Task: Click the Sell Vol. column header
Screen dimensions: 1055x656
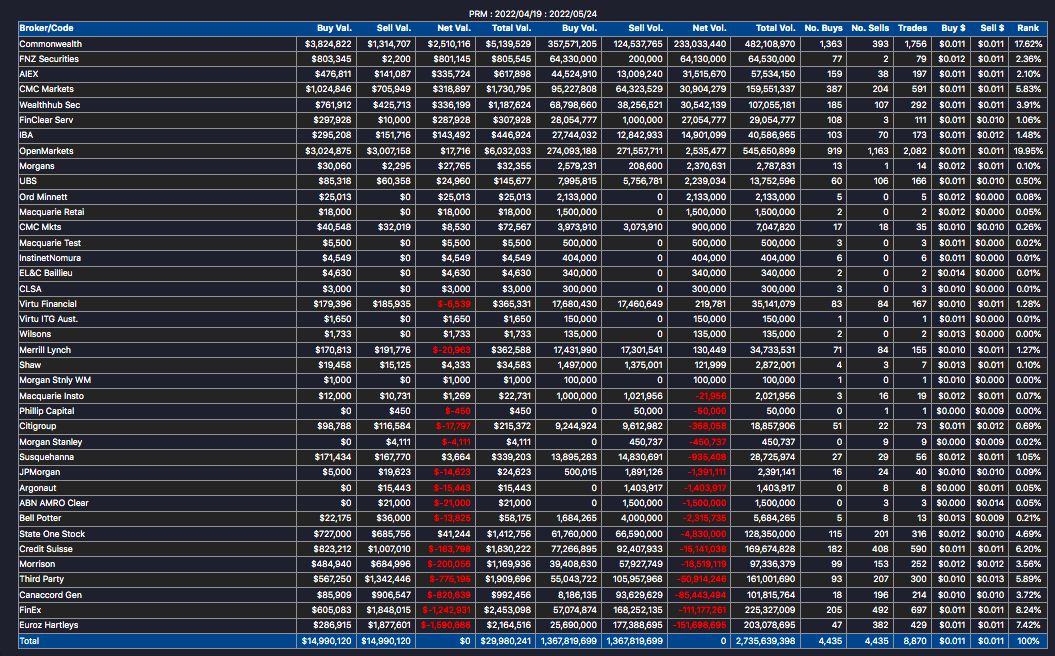Action: point(645,28)
